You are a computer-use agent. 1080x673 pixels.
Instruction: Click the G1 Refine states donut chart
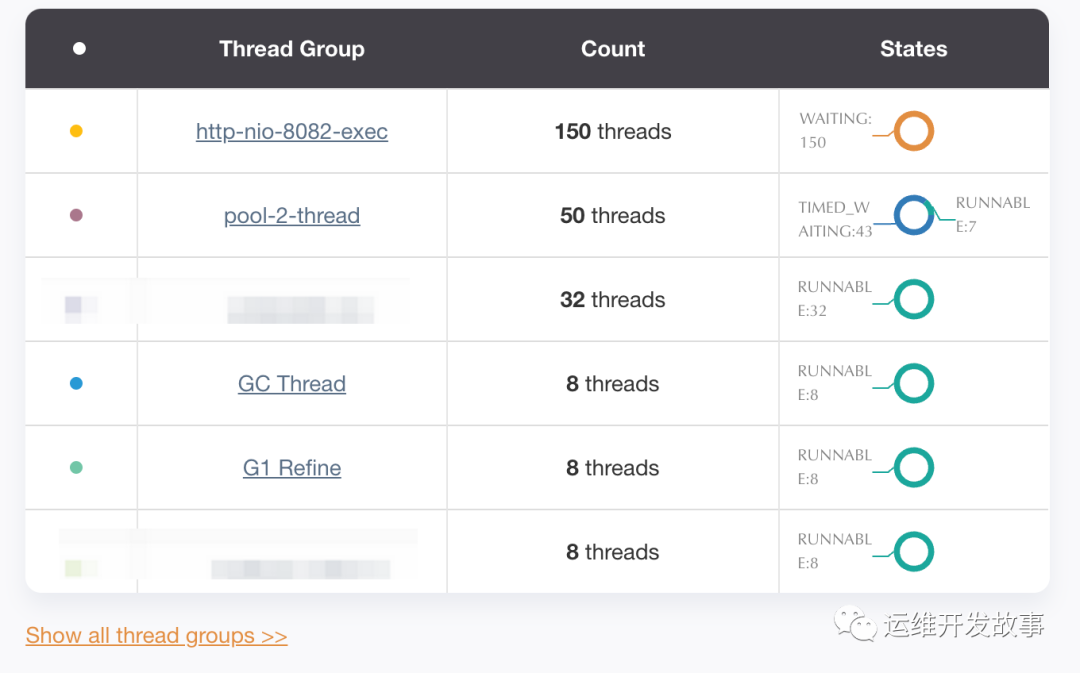[913, 467]
